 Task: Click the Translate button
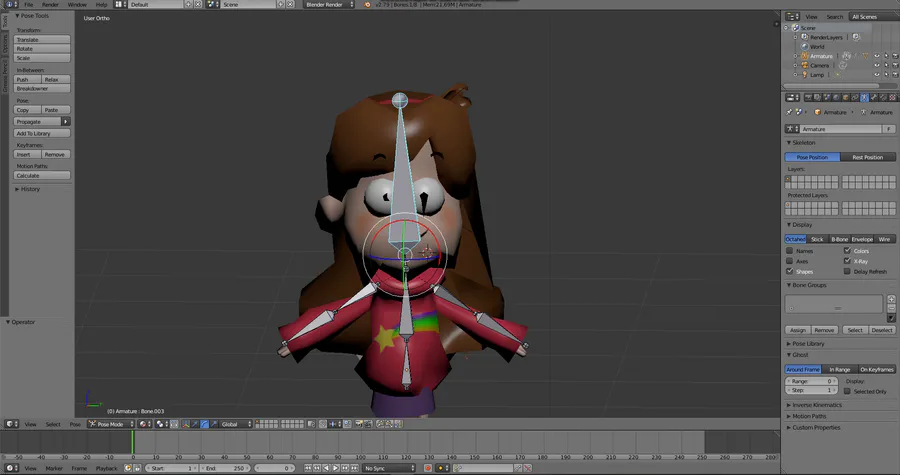(x=42, y=40)
